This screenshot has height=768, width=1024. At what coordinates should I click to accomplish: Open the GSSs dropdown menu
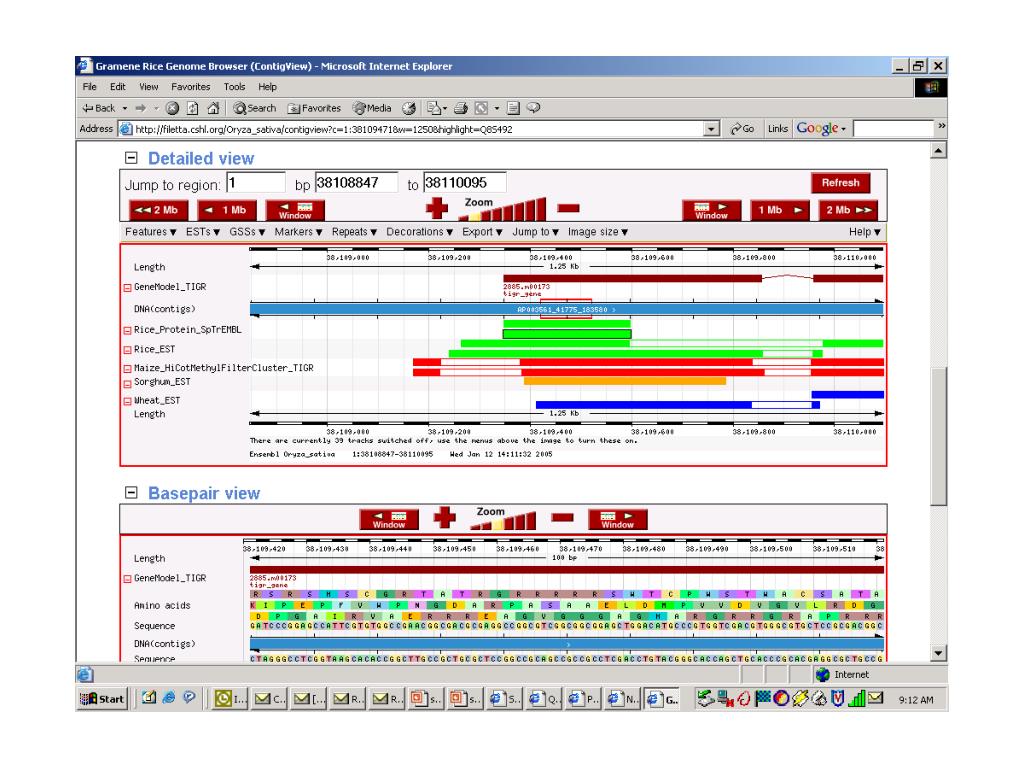point(247,232)
